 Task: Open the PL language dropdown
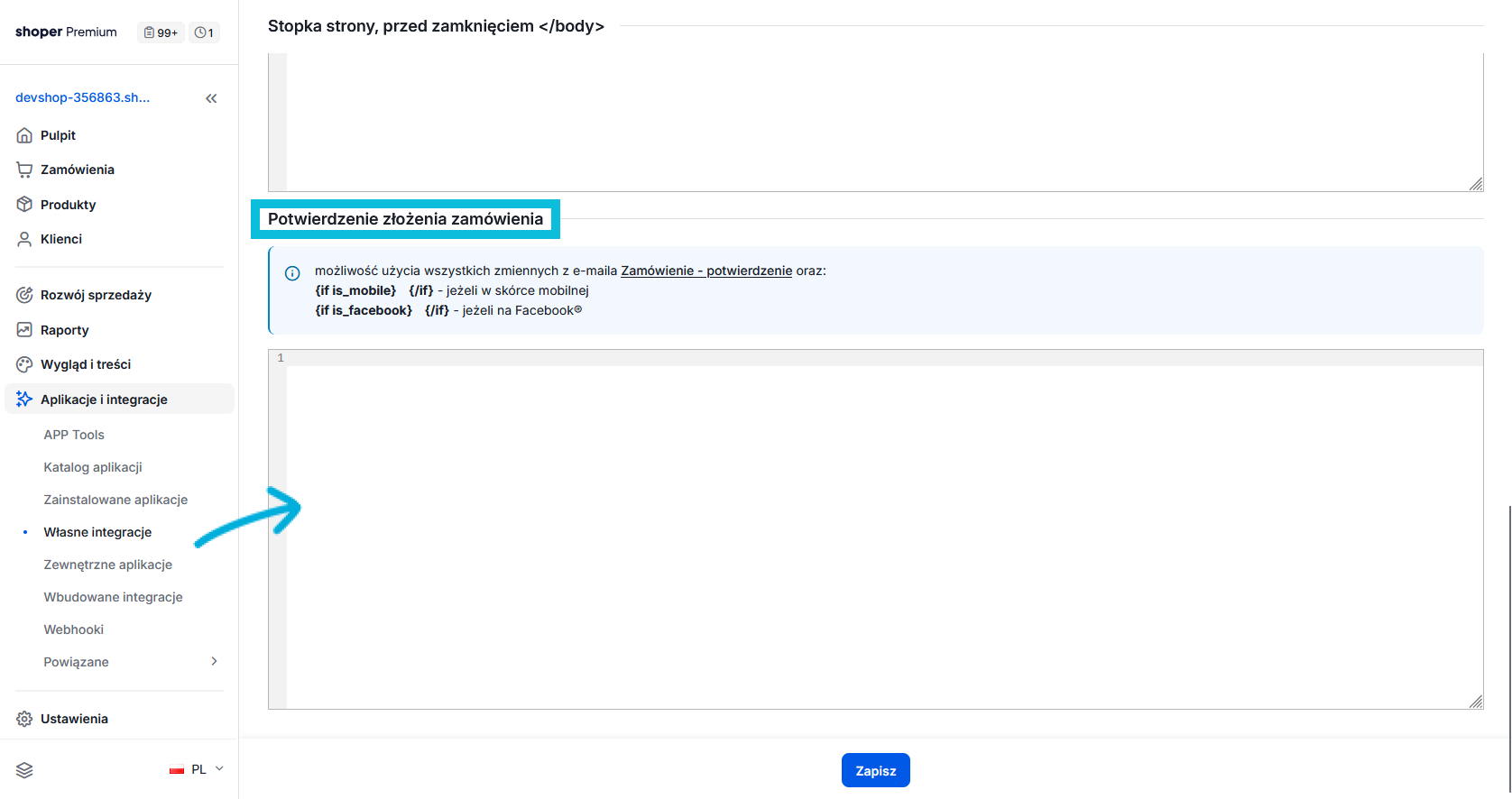[197, 769]
